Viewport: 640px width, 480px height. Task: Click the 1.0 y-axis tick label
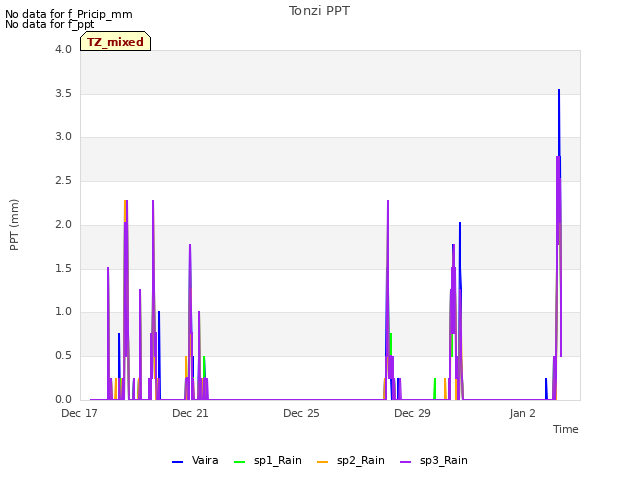[x=63, y=312]
